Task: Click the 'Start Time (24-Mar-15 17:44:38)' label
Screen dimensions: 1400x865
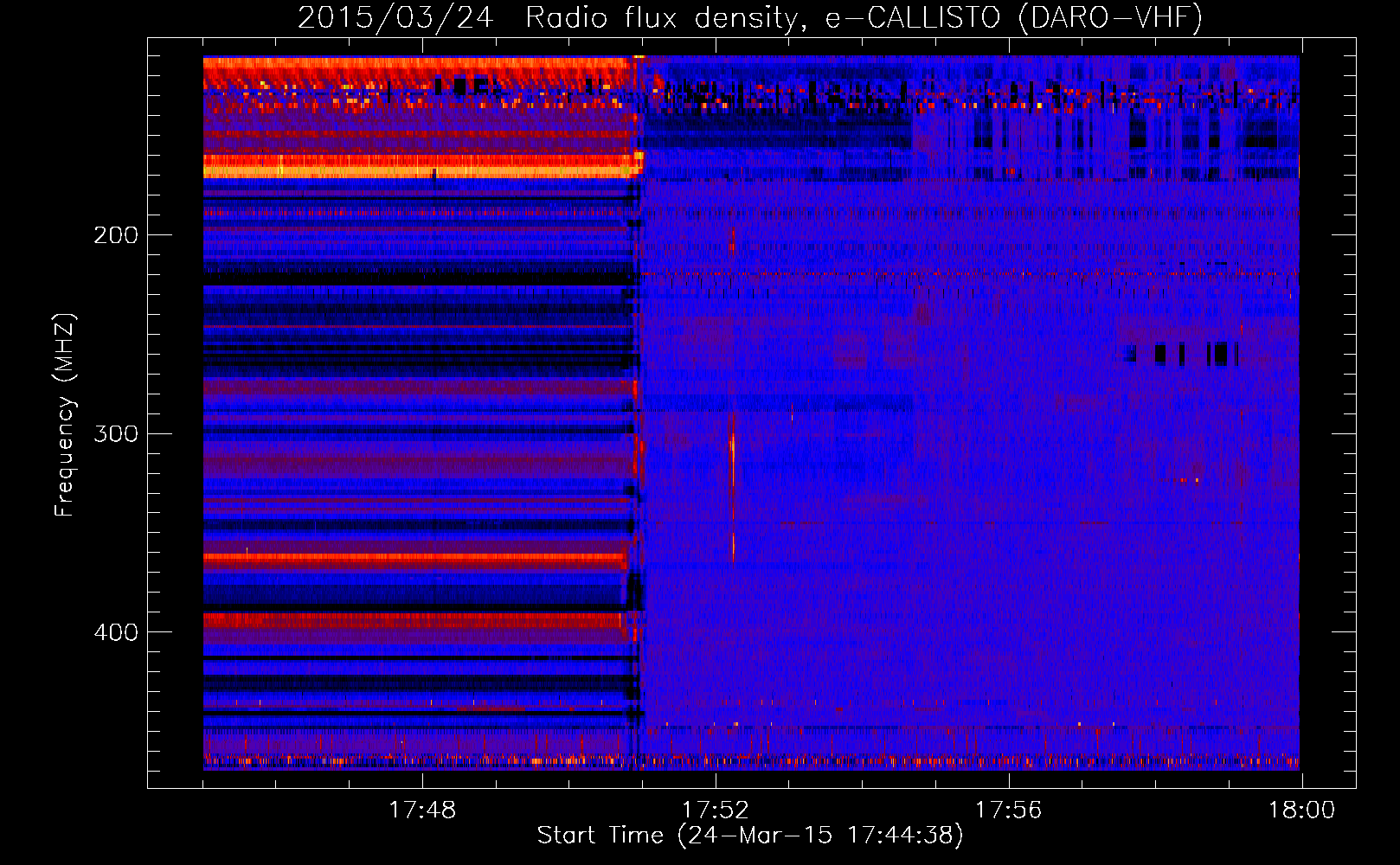Action: click(x=750, y=836)
